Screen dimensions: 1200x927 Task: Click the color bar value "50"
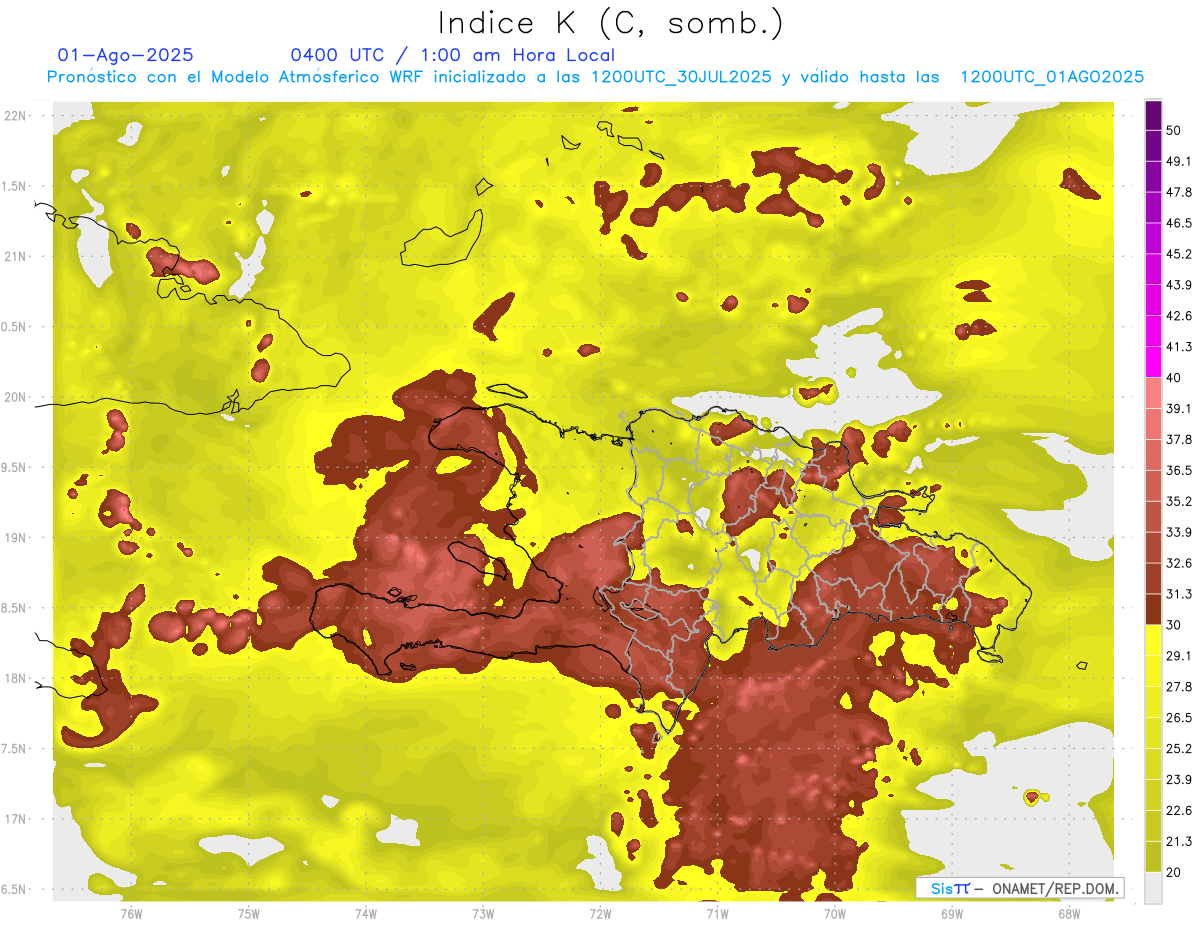click(1174, 130)
